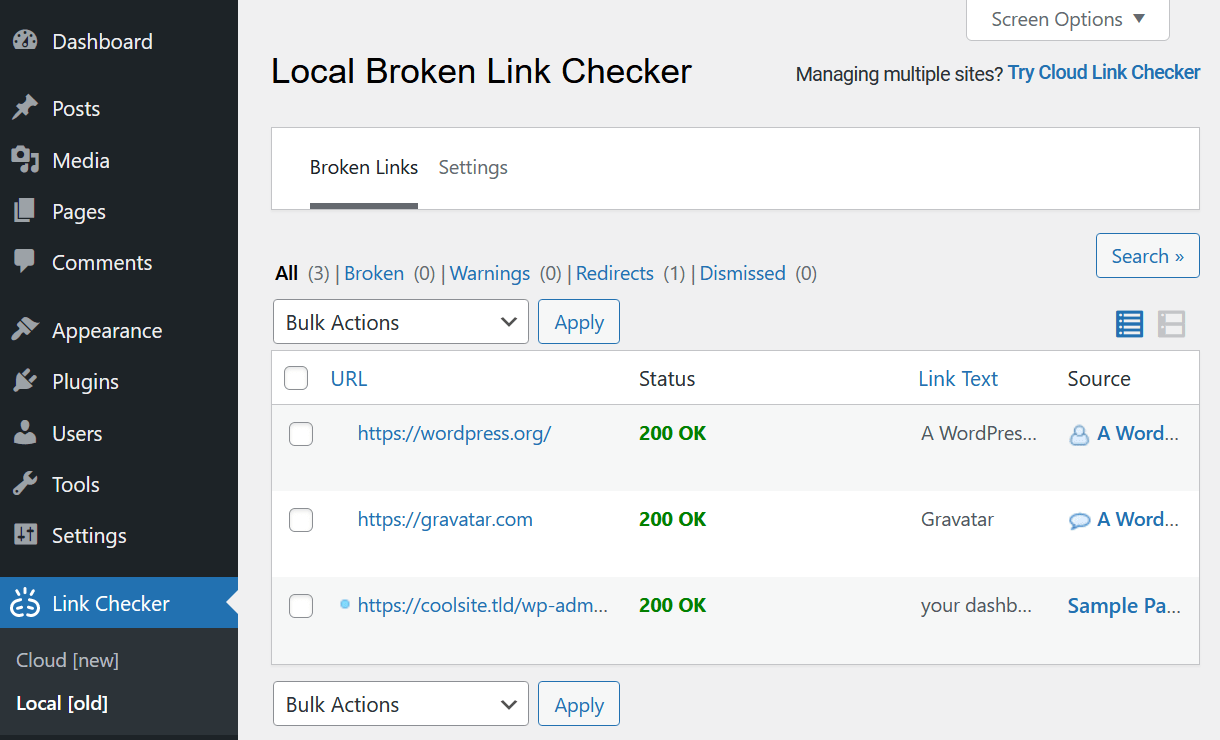This screenshot has height=740, width=1220.
Task: Filter links by All
Action: pyautogui.click(x=287, y=273)
